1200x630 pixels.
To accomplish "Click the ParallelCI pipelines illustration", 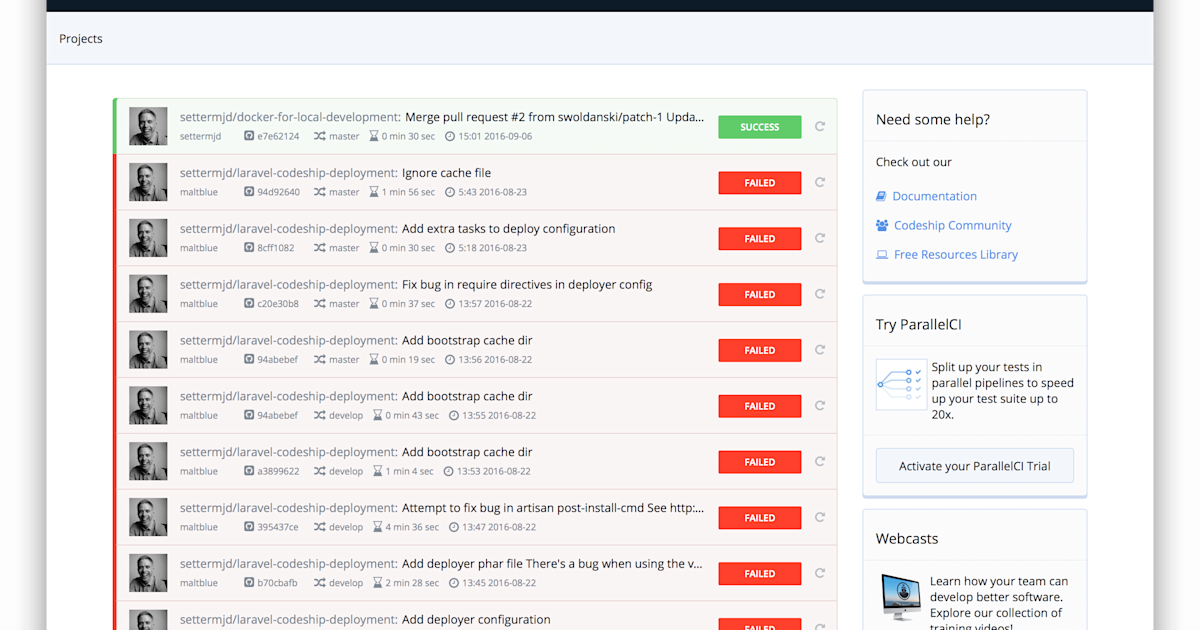I will (x=901, y=384).
